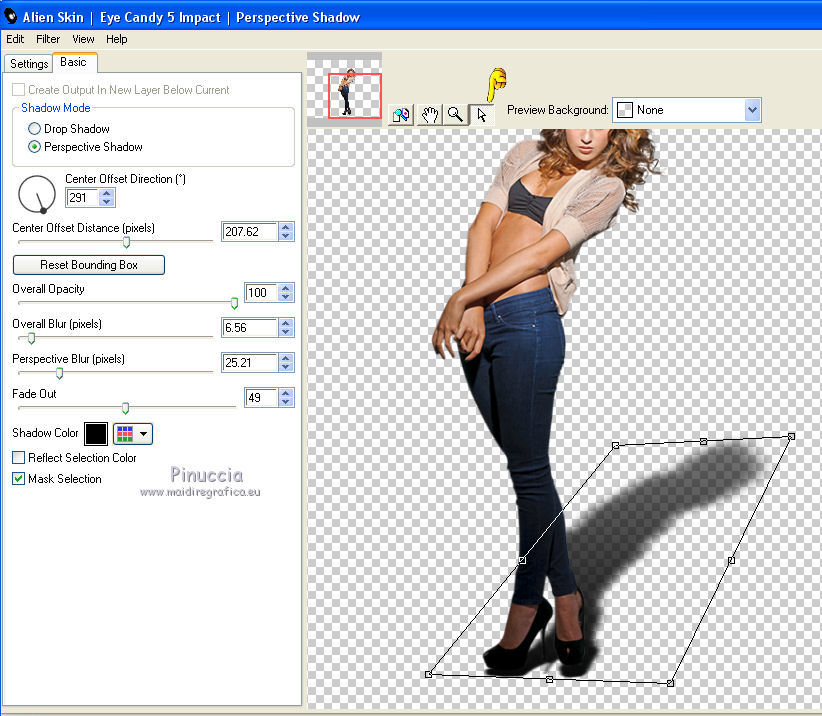This screenshot has width=822, height=716.
Task: Click the top edge midpoint bounding box handle
Action: click(704, 441)
